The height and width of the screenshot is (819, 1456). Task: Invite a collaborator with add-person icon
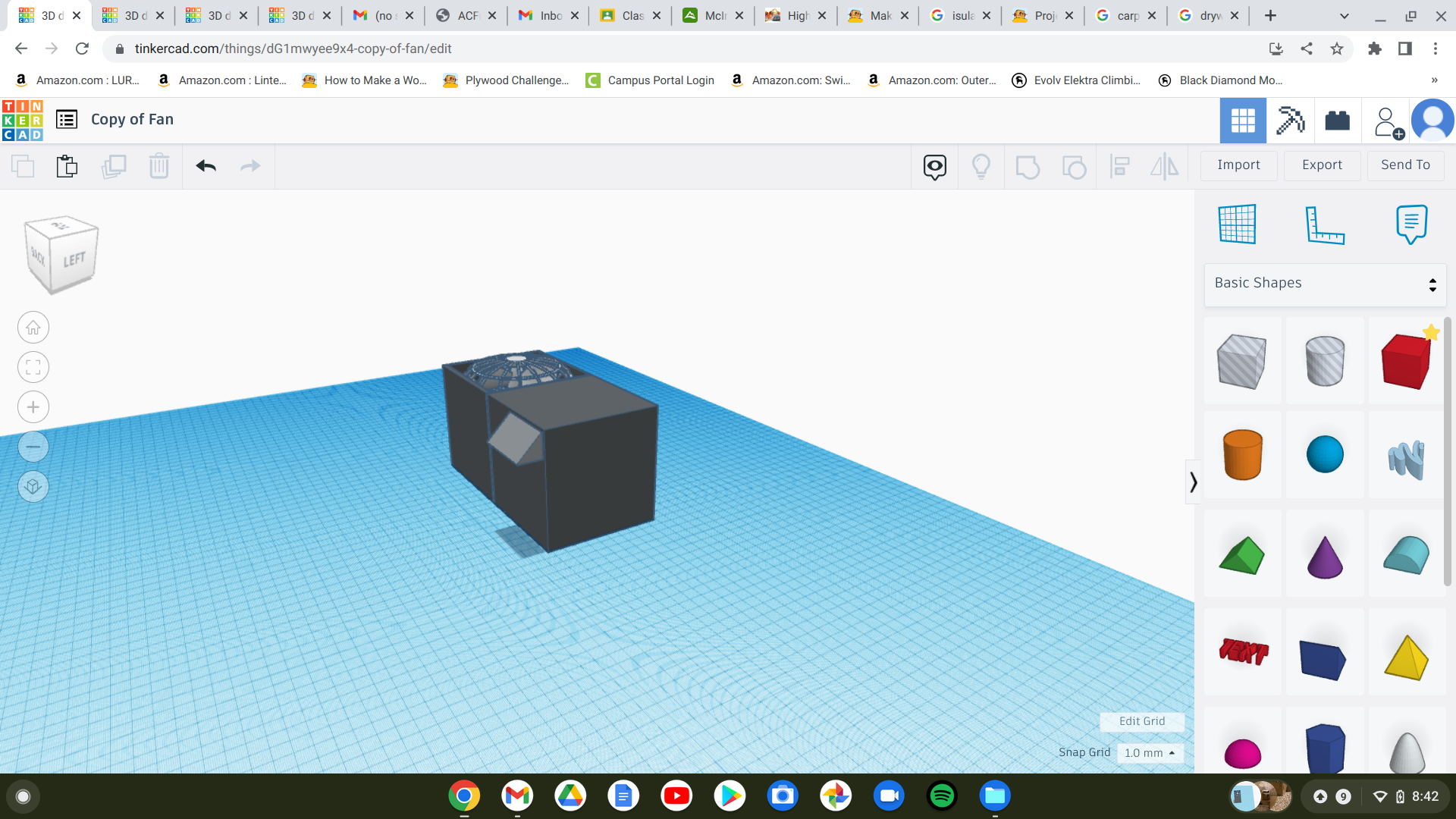pyautogui.click(x=1389, y=122)
